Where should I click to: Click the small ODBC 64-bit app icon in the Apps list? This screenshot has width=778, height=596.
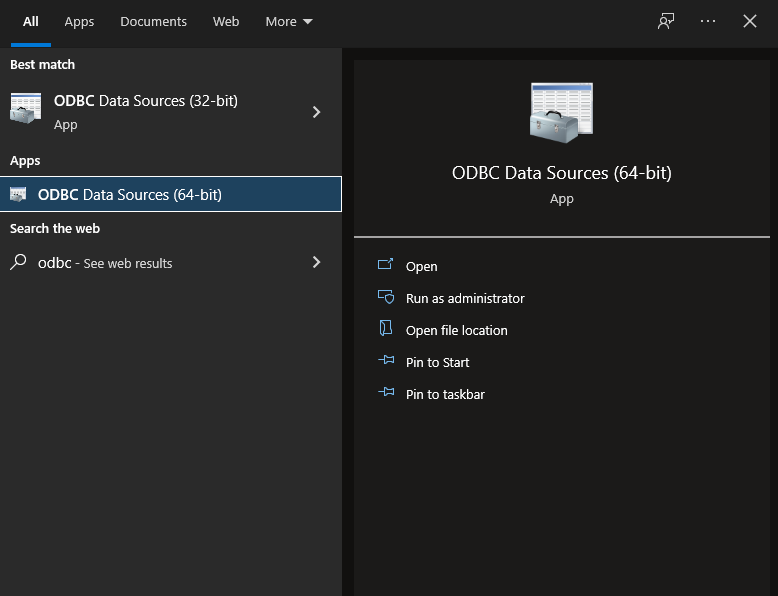[18, 195]
